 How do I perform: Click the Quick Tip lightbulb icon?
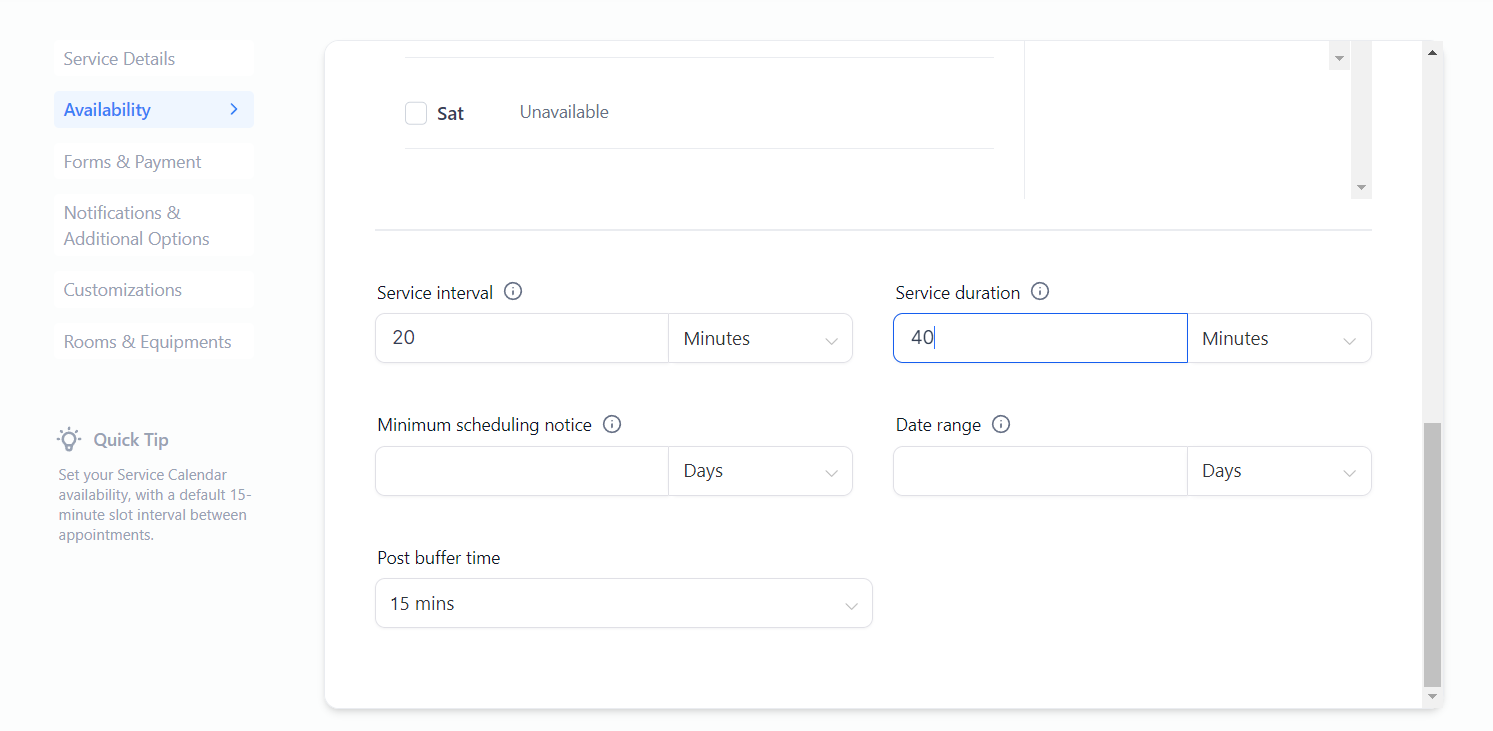pos(69,439)
